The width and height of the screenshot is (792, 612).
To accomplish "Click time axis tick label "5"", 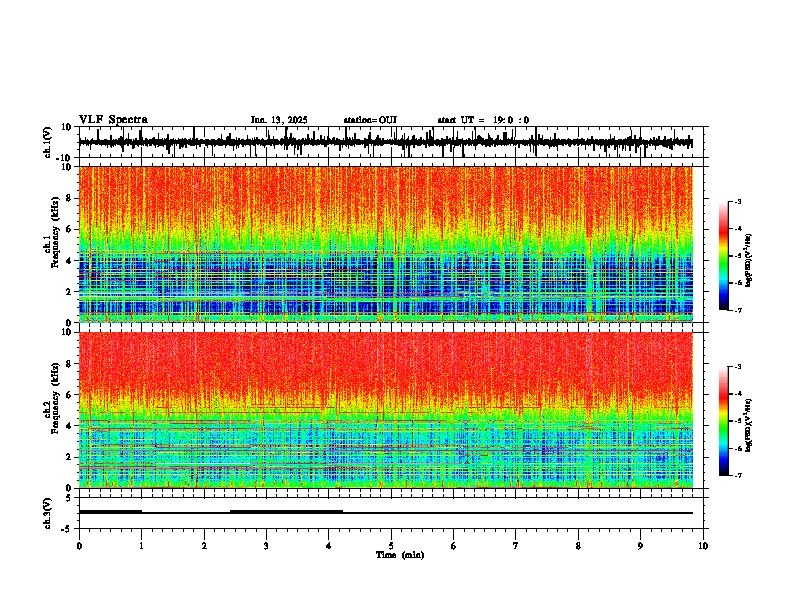I will (391, 546).
